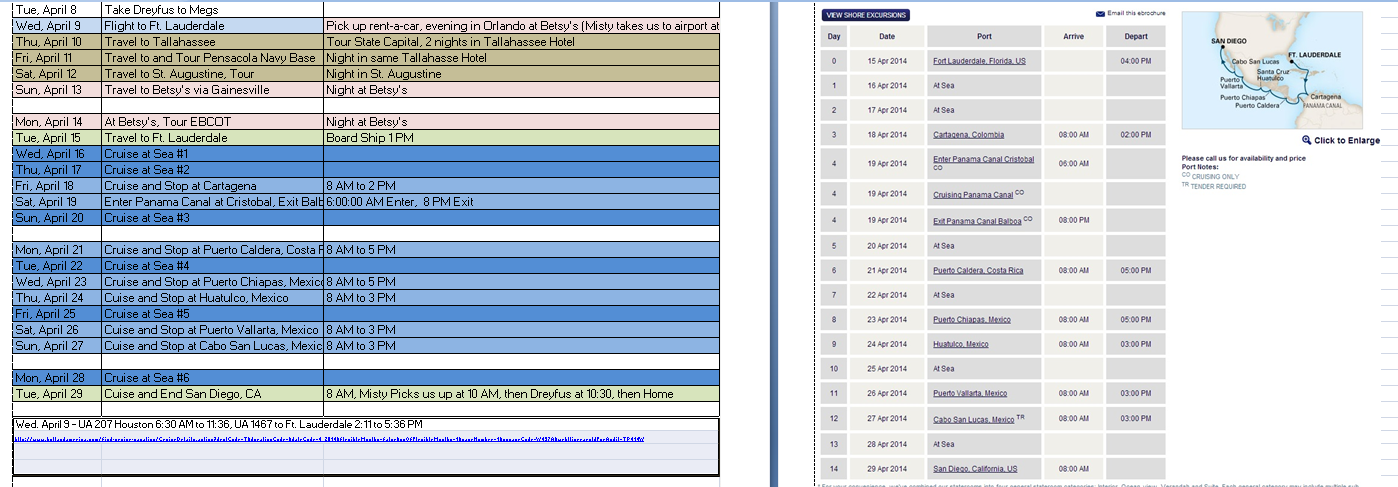Open the San Diego, California link
This screenshot has width=1398, height=487.
point(975,468)
